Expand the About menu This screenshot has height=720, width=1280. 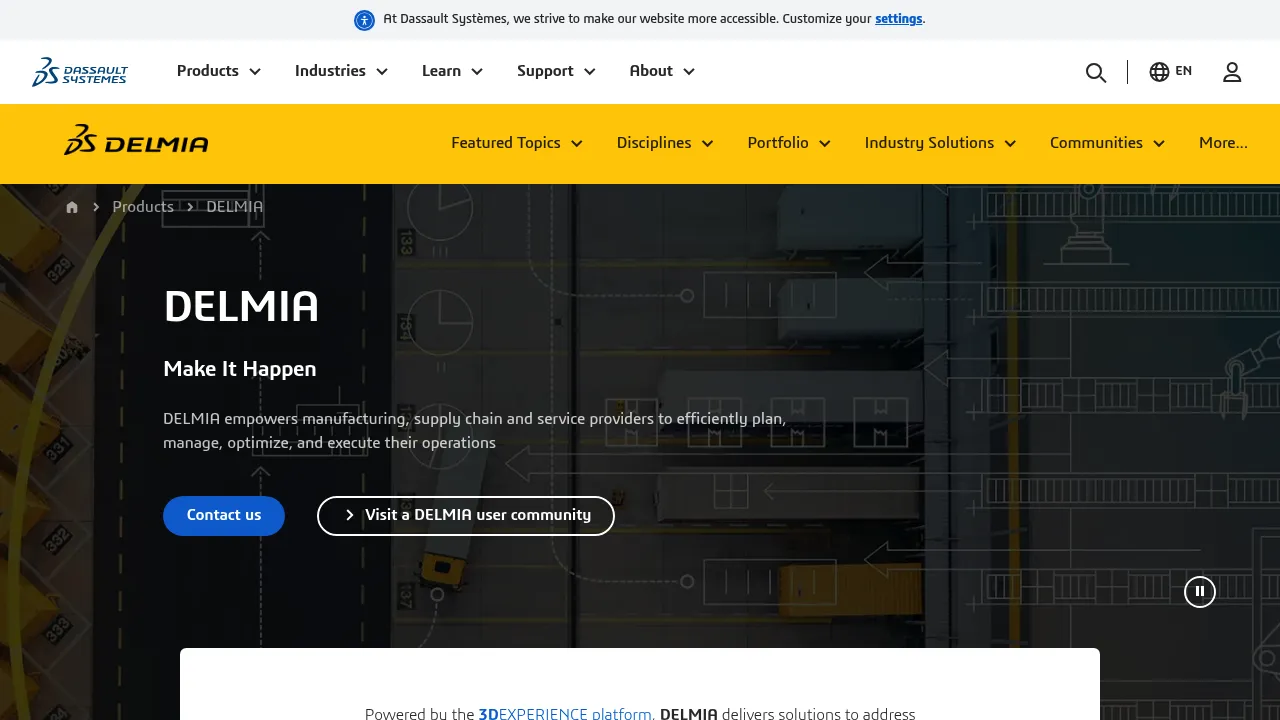click(662, 71)
